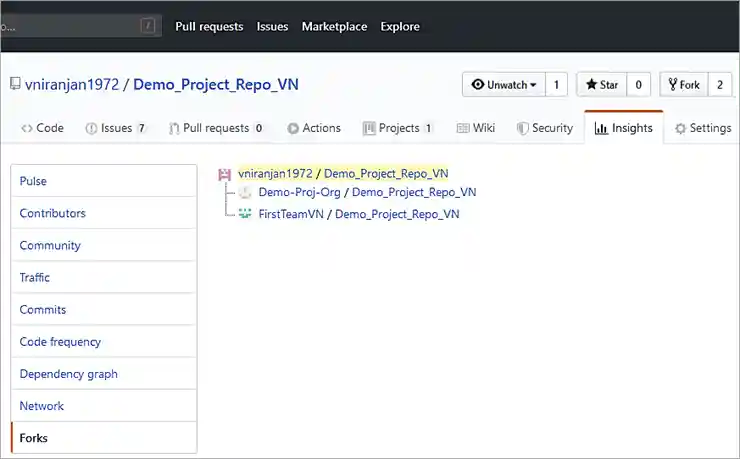The width and height of the screenshot is (740, 460).
Task: Open Contributors in Insights sidebar
Action: click(104, 213)
